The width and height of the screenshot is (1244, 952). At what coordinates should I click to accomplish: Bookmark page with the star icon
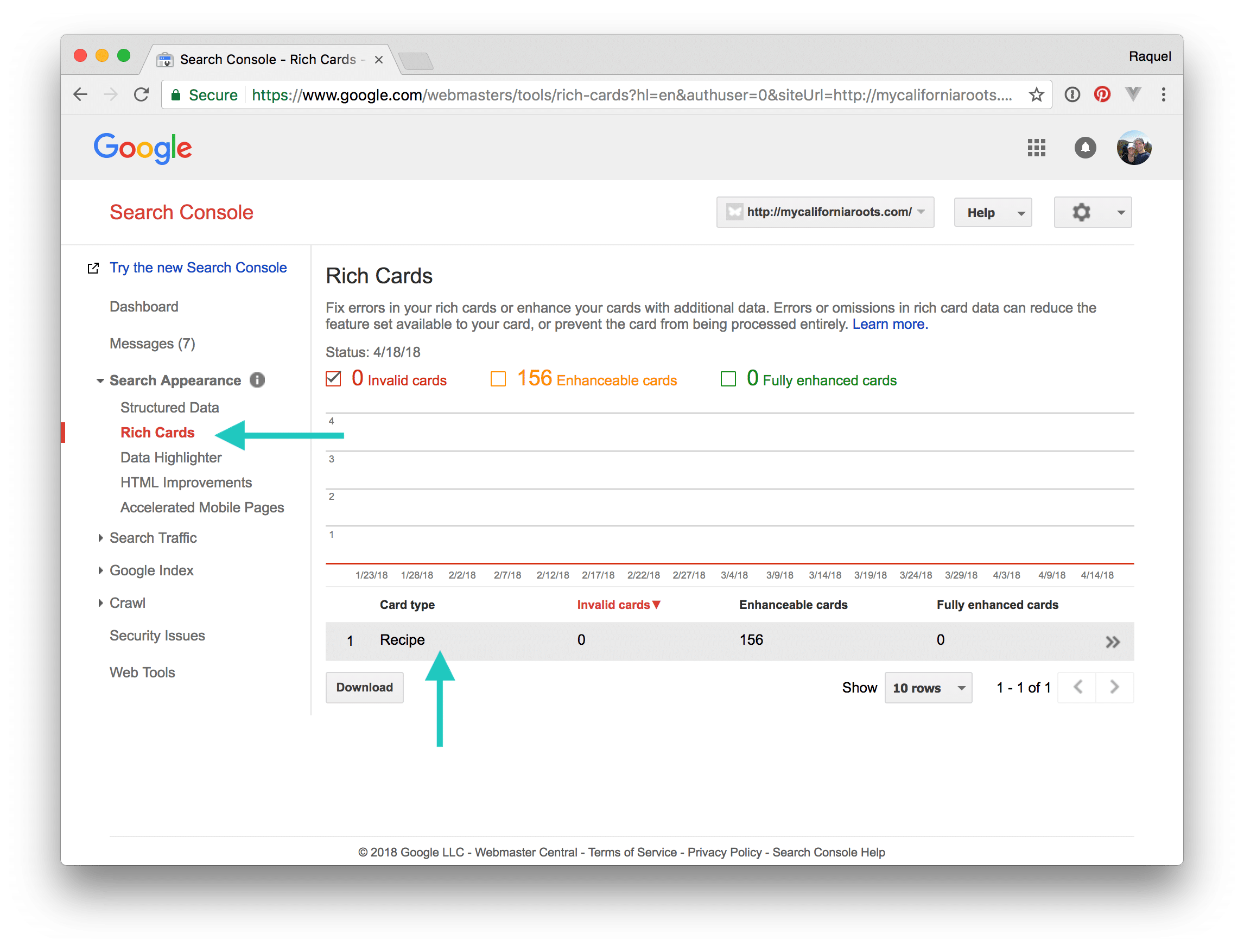point(1036,94)
